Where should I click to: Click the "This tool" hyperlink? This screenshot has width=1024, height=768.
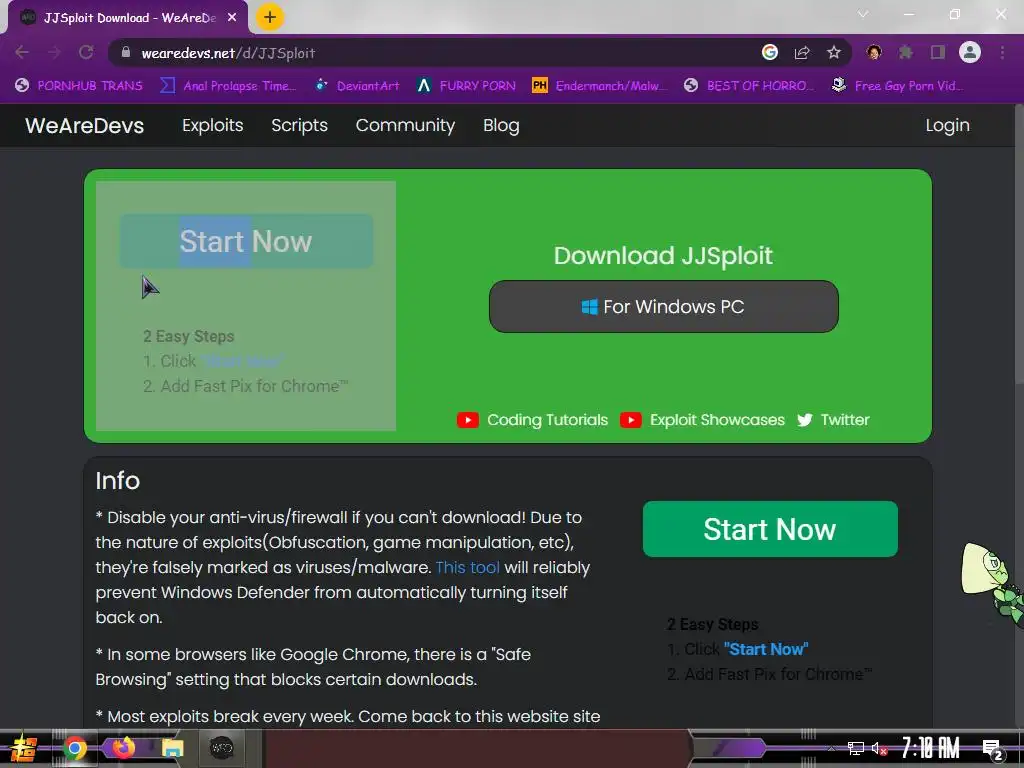tap(468, 567)
